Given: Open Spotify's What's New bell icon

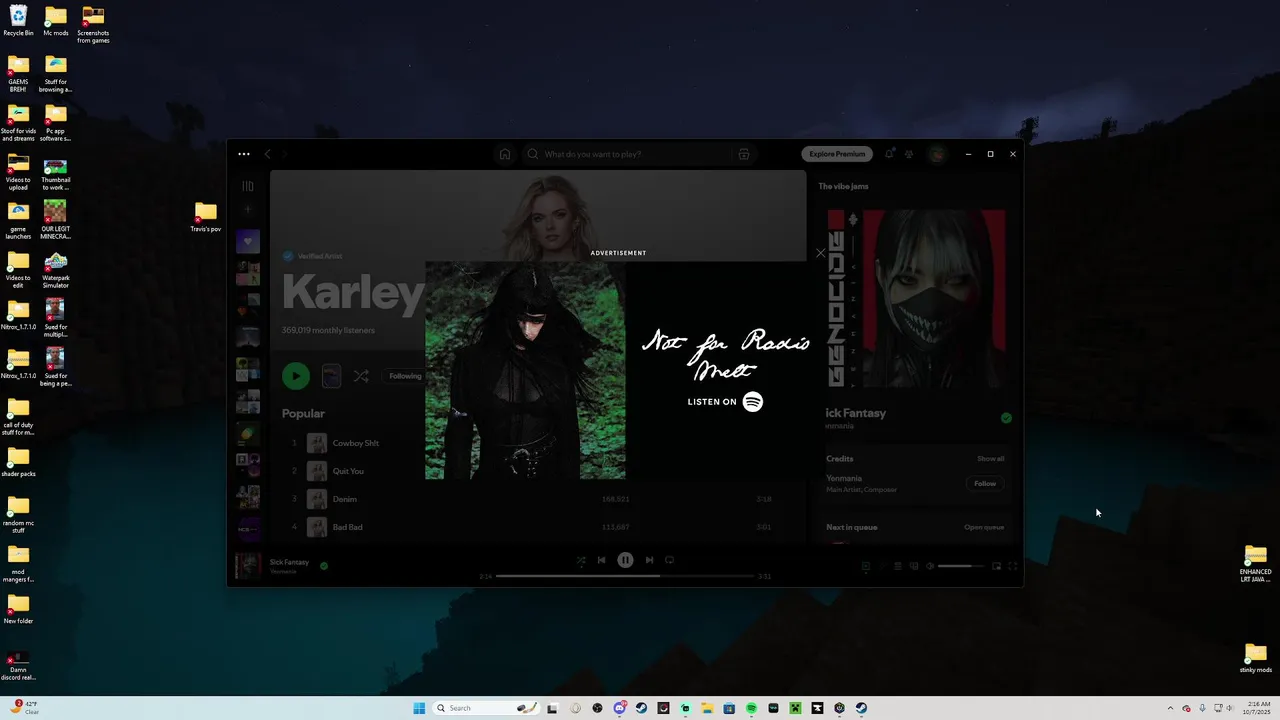Looking at the screenshot, I should pos(889,154).
